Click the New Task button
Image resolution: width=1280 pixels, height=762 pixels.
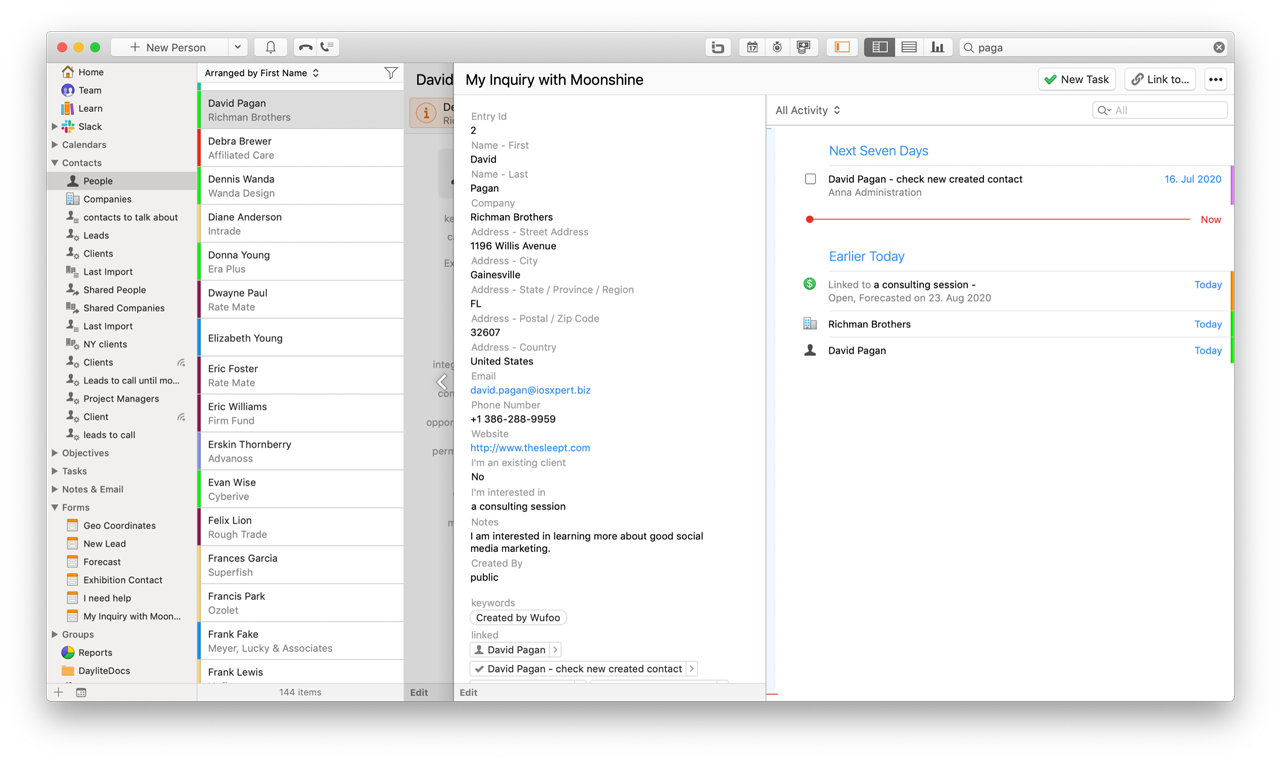(1076, 80)
